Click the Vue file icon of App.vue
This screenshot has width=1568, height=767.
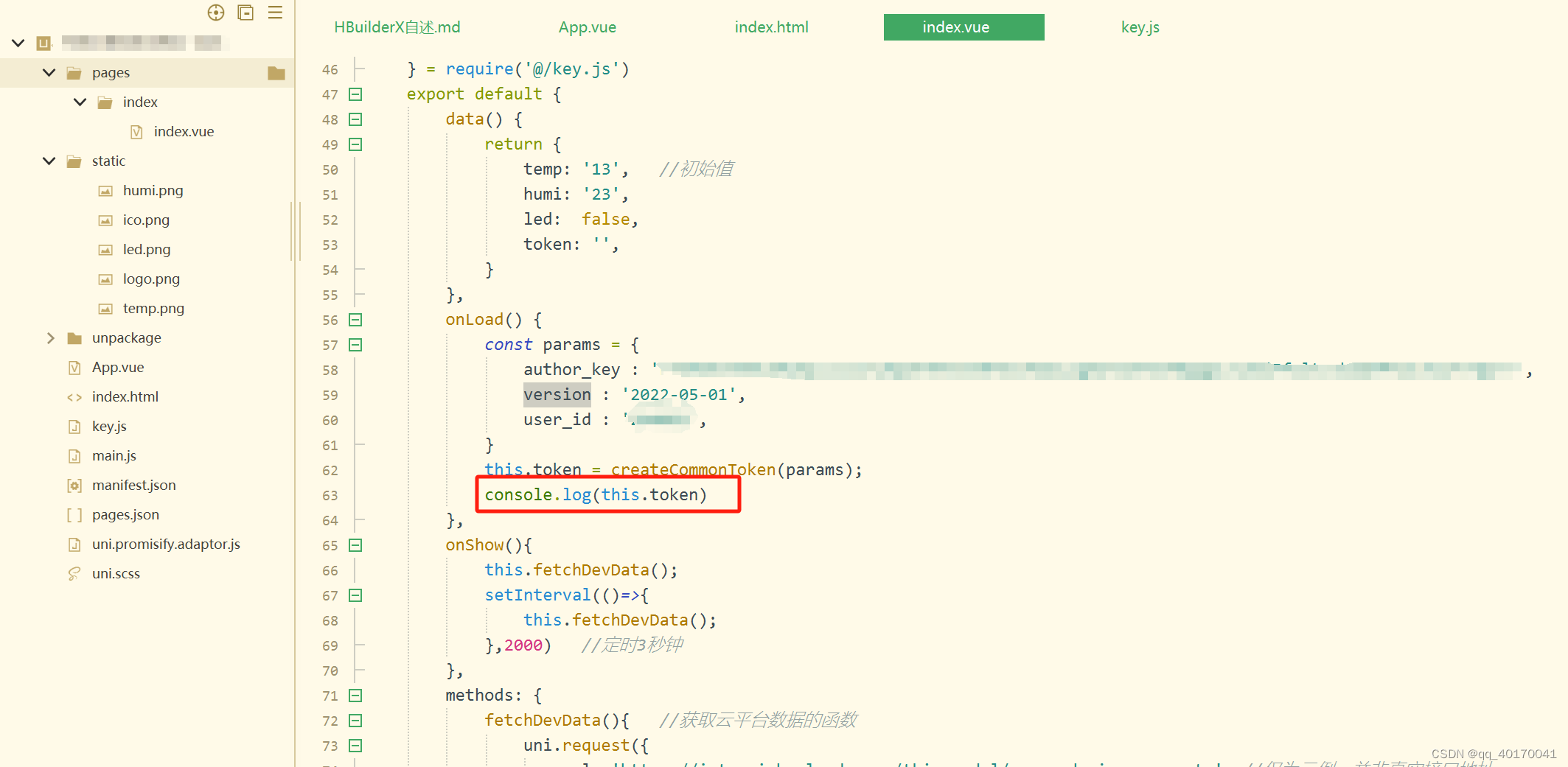point(74,368)
